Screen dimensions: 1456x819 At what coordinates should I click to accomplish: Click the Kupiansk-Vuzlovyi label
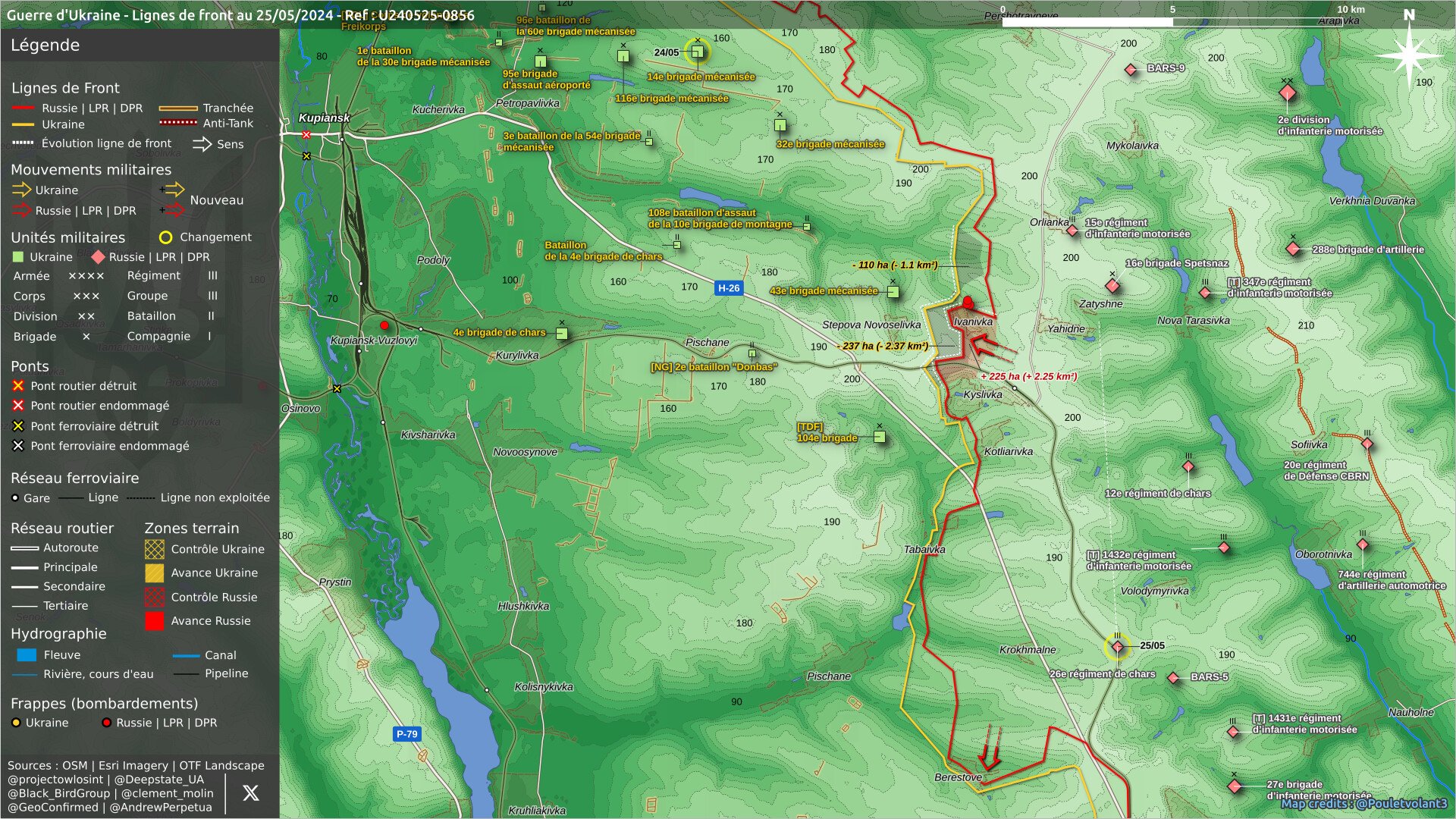coord(374,340)
